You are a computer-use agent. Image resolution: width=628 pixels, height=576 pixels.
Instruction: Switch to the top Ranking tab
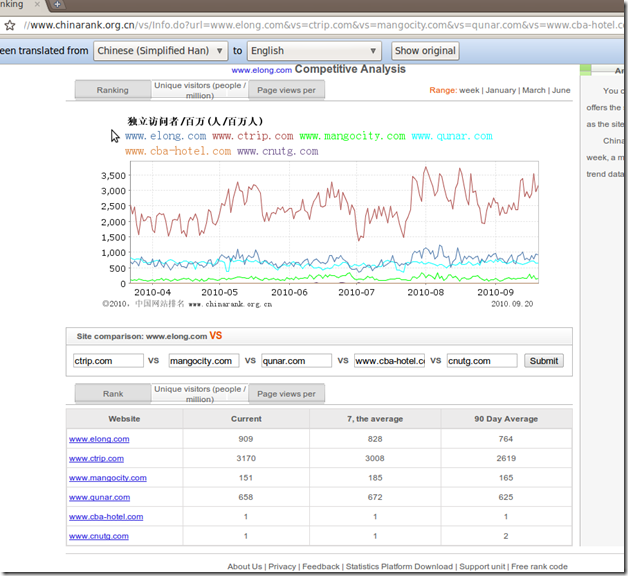point(112,90)
